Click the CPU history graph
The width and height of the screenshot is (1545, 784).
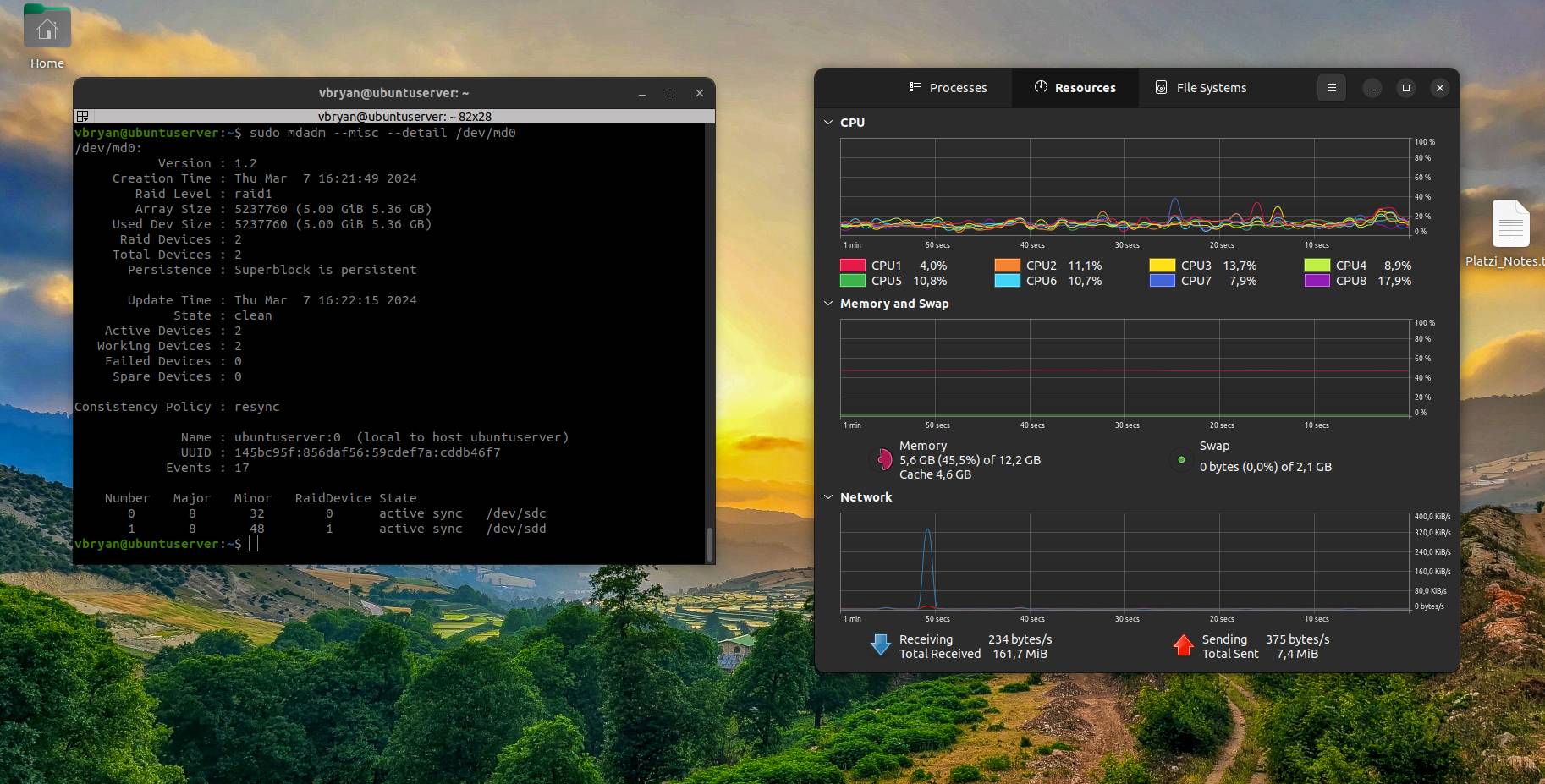(x=1124, y=186)
